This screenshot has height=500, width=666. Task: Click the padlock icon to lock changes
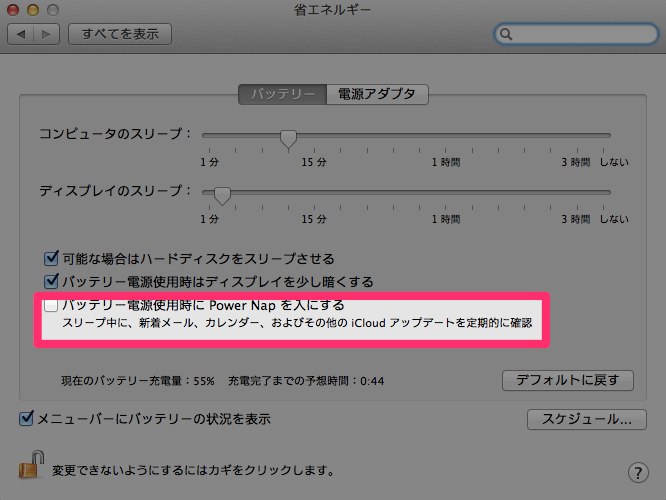(x=32, y=465)
